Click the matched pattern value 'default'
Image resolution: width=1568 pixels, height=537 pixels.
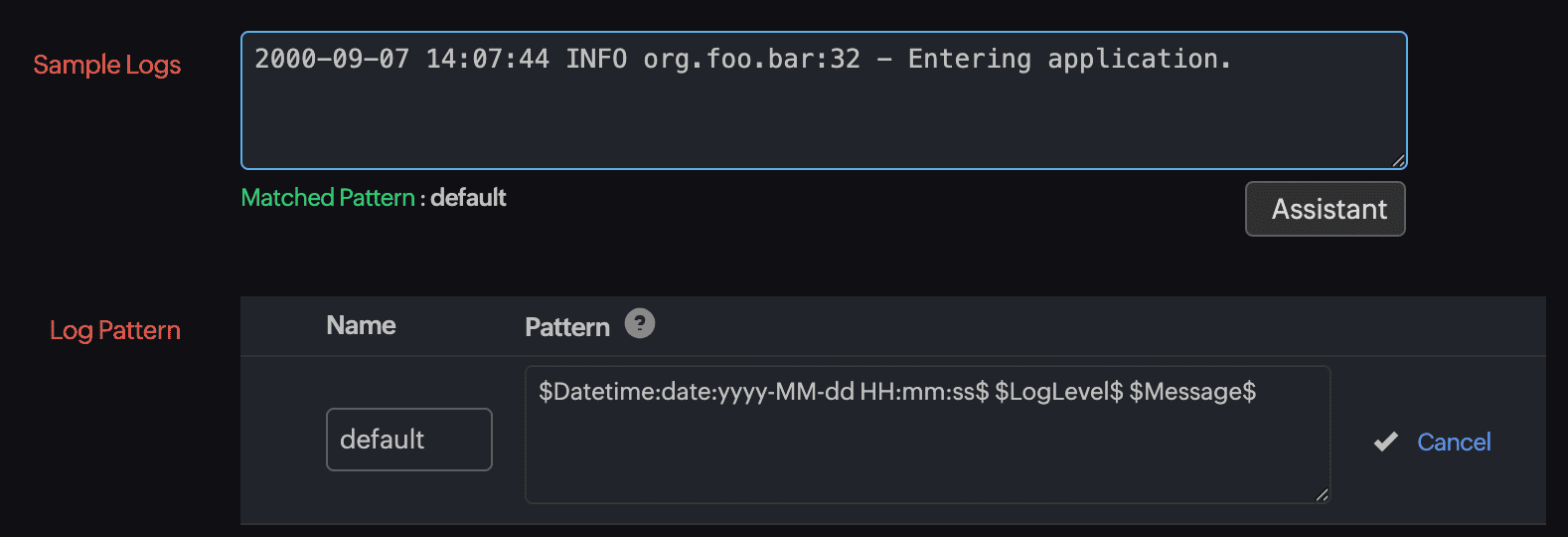click(468, 198)
